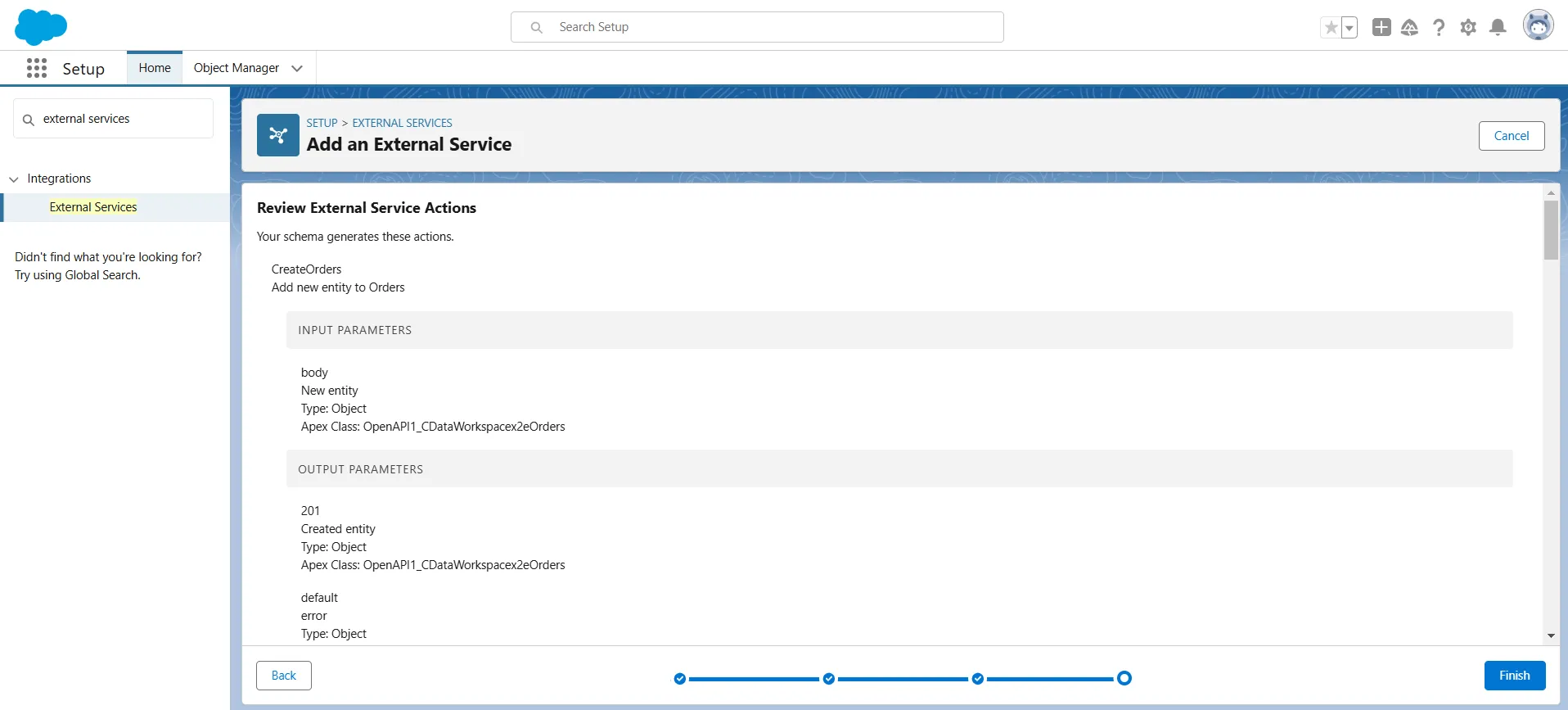This screenshot has width=1568, height=710.
Task: Follow the EXTERNAL SERVICES breadcrumb link
Action: 402,123
